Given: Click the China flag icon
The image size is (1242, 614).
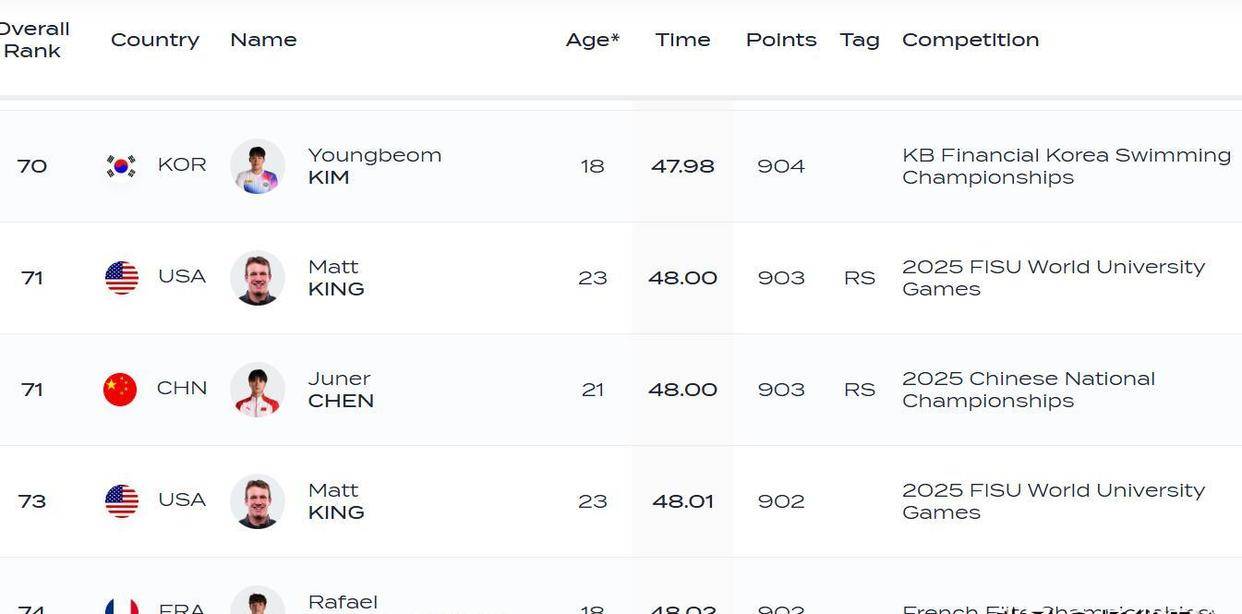Looking at the screenshot, I should (120, 389).
